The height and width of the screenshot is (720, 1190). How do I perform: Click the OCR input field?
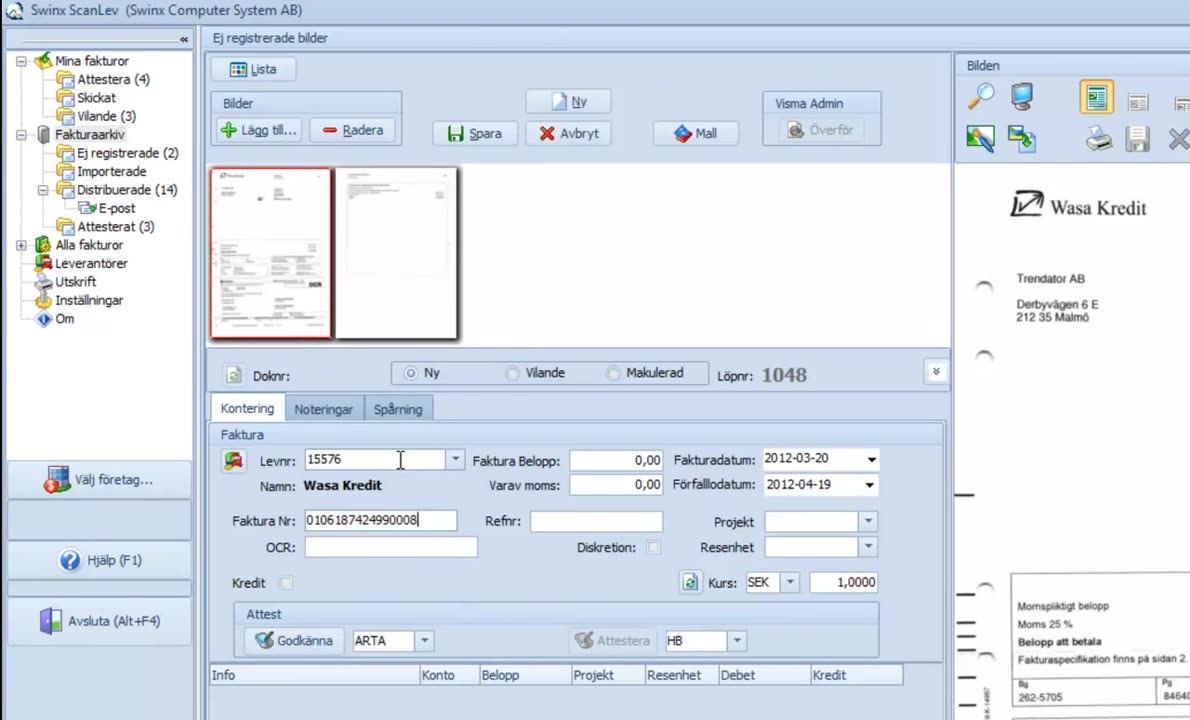tap(391, 547)
